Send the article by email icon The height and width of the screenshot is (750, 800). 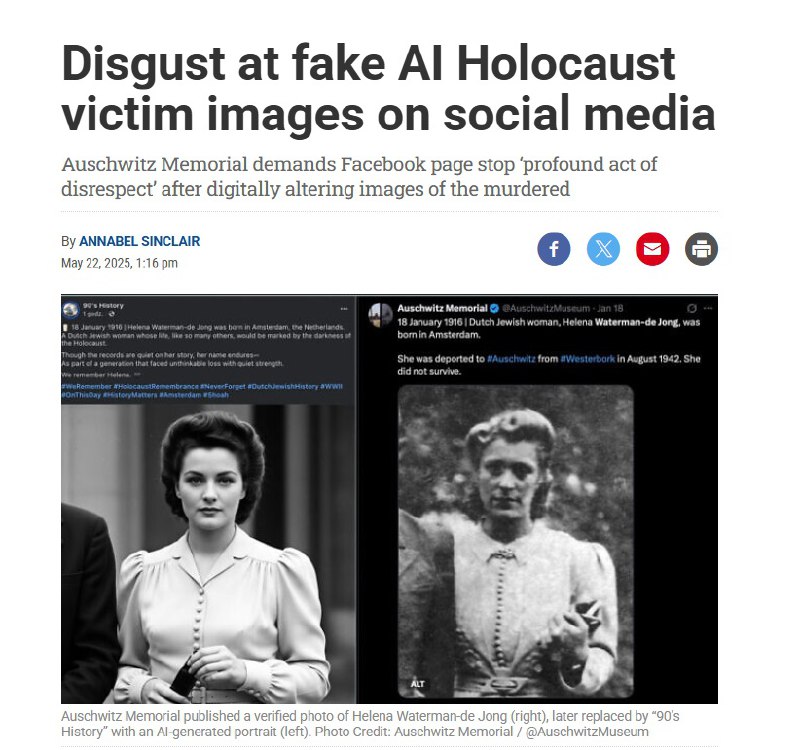coord(653,249)
